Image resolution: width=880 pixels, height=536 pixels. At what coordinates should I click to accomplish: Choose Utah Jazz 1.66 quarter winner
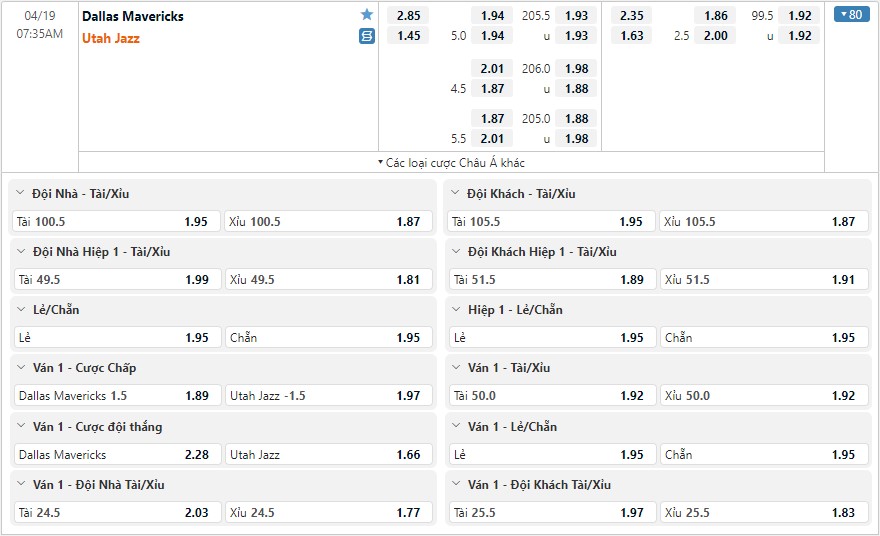click(x=329, y=455)
